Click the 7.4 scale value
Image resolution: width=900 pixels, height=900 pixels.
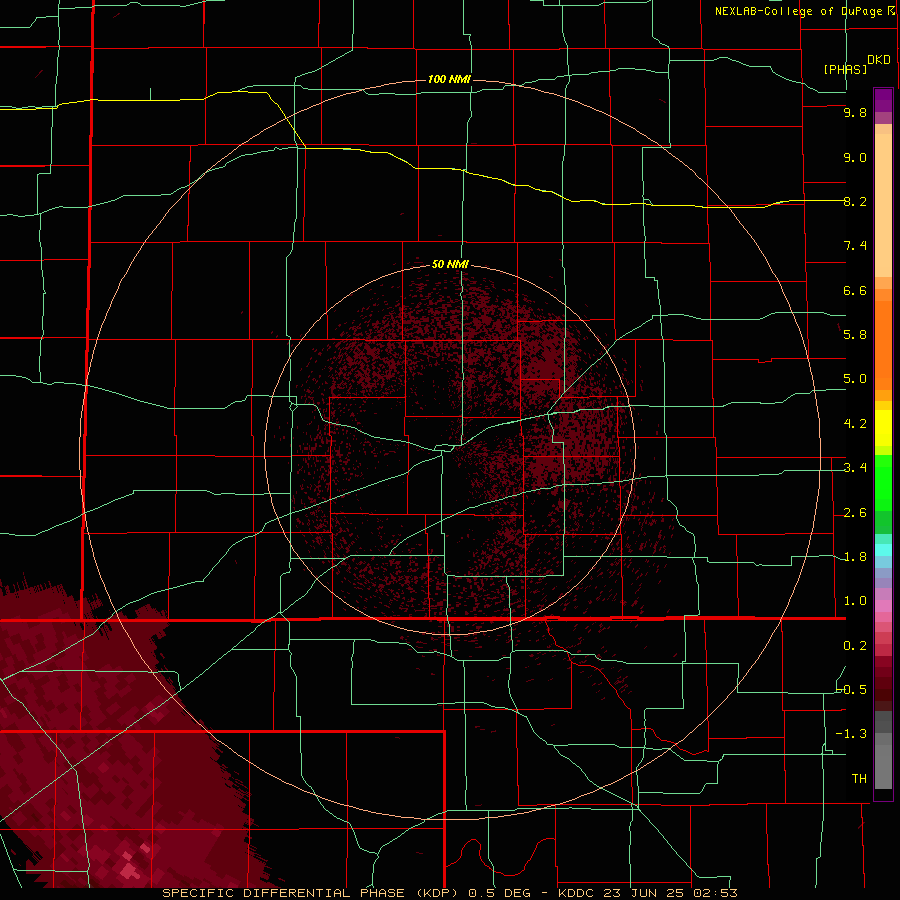tap(855, 246)
